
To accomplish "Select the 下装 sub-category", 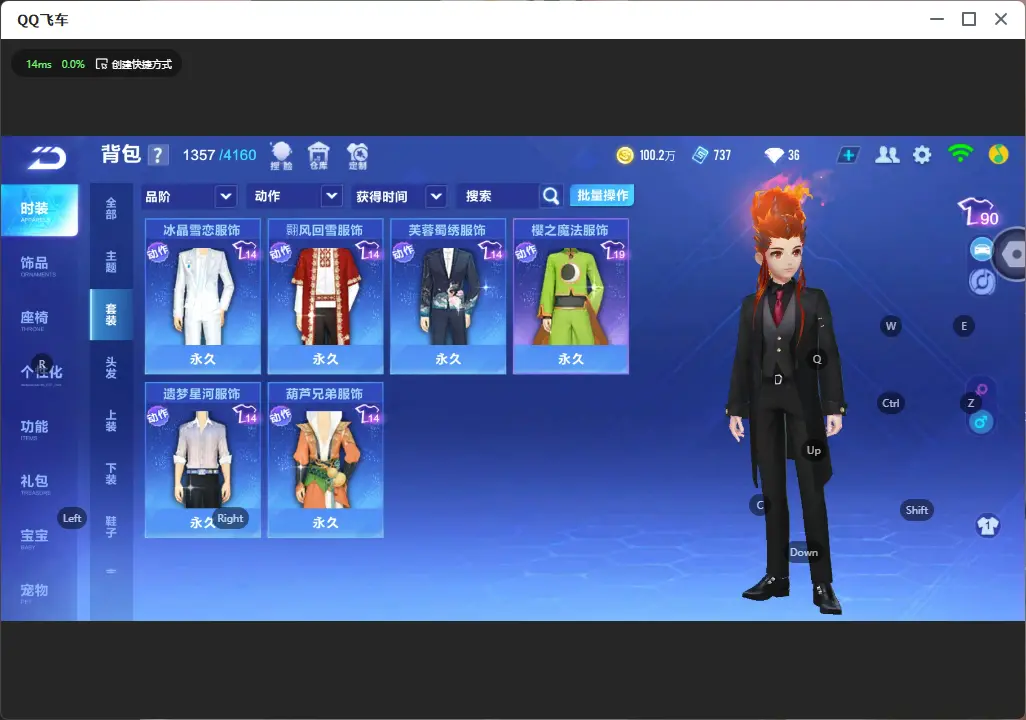I will [x=111, y=474].
